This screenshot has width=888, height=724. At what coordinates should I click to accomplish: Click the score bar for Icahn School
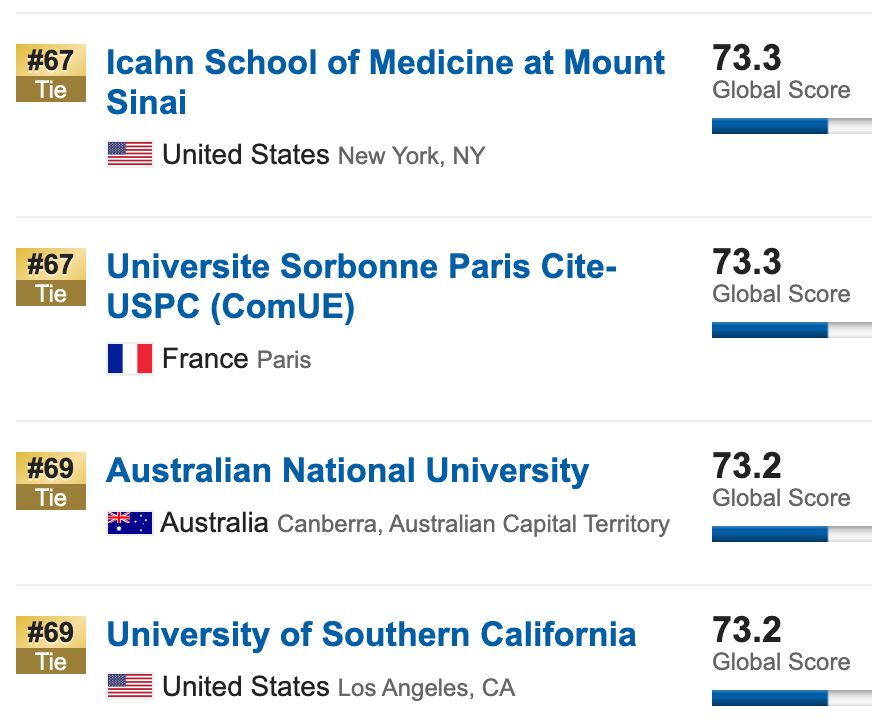tap(791, 126)
